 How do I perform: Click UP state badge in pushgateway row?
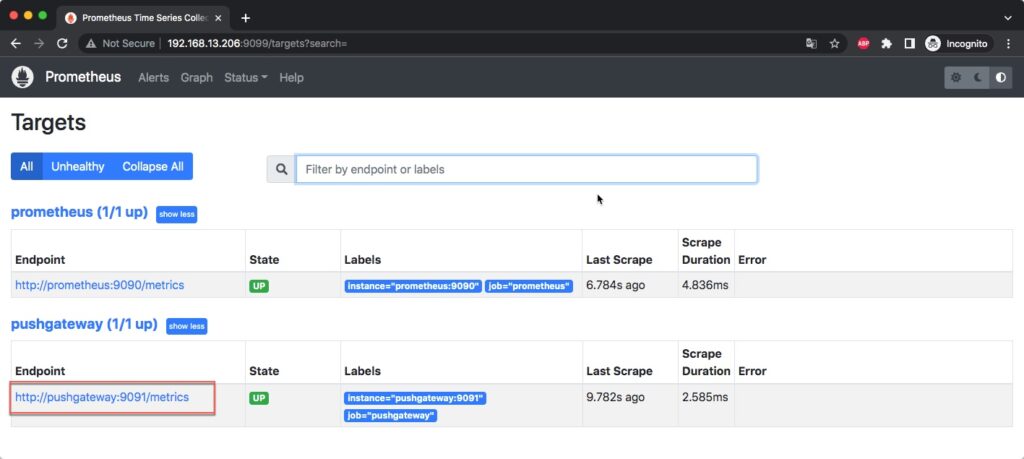[x=259, y=398]
